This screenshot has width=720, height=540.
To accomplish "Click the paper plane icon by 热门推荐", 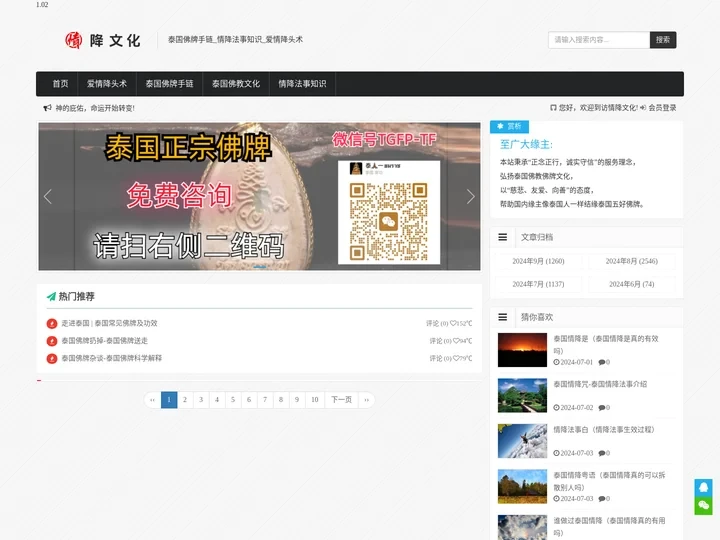I will 51,297.
